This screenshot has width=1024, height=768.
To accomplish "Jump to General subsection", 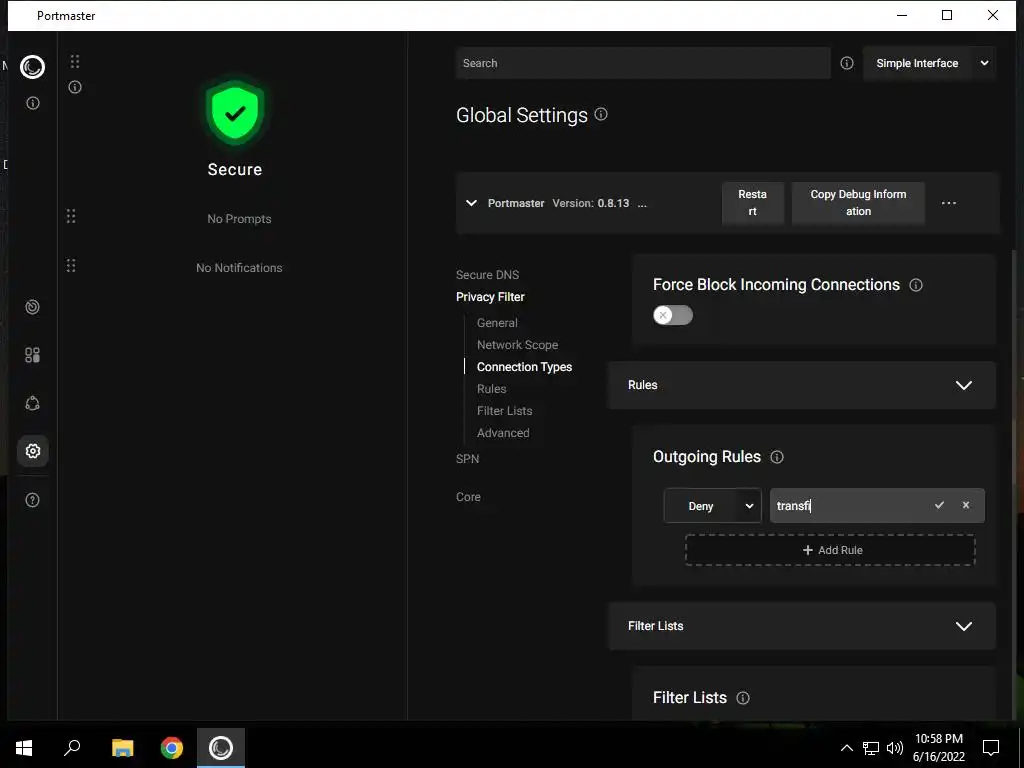I will tap(497, 323).
